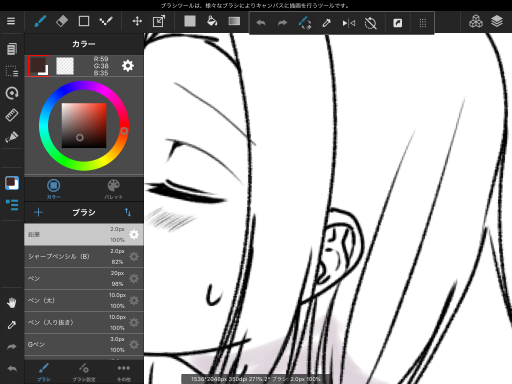Undo using top toolbar arrow
This screenshot has width=512, height=384.
tap(261, 23)
